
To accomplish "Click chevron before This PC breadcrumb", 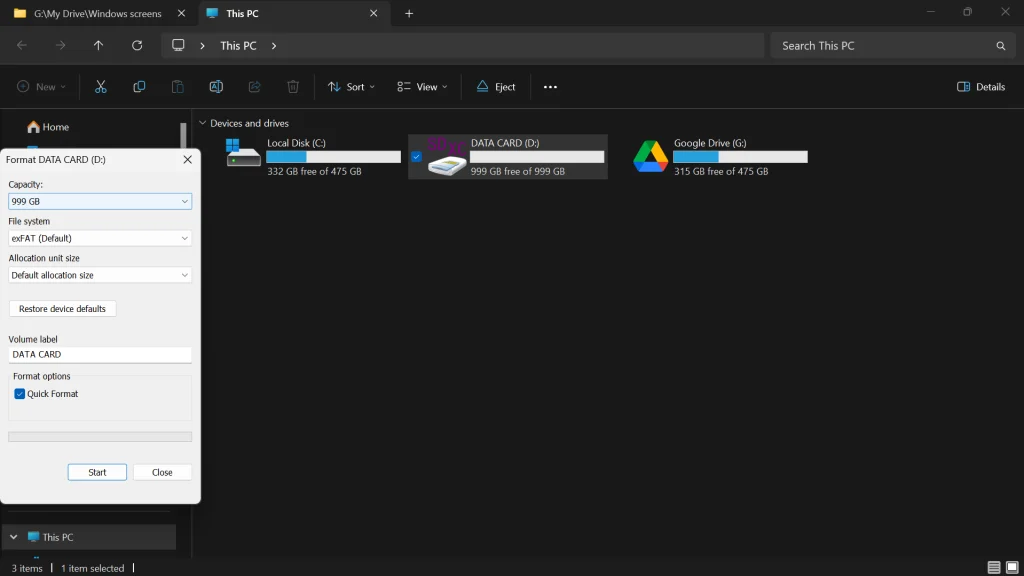I will pos(202,46).
